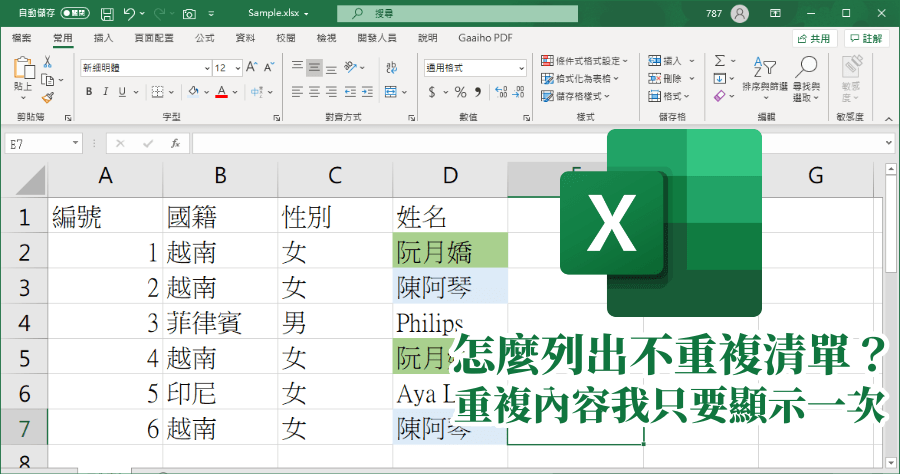
Task: Click the 共用 share button
Action: 814,38
